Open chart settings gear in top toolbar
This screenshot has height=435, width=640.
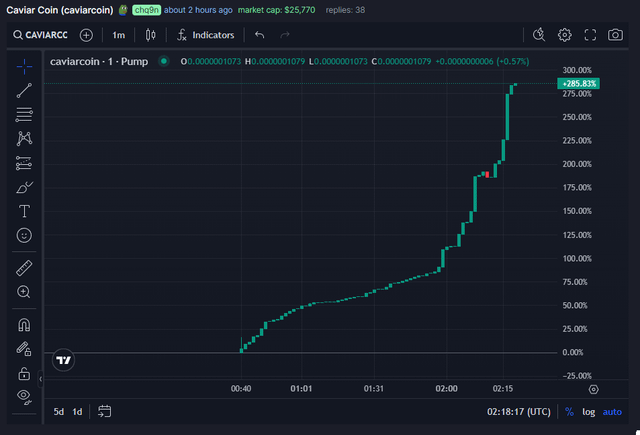point(565,35)
